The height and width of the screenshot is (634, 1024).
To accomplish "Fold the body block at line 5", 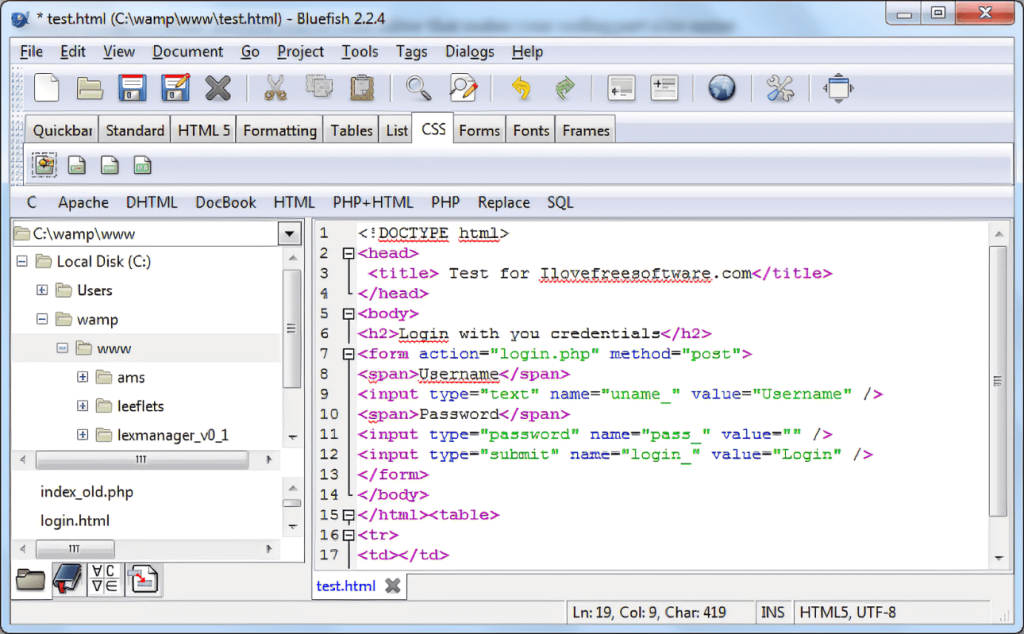I will click(349, 314).
